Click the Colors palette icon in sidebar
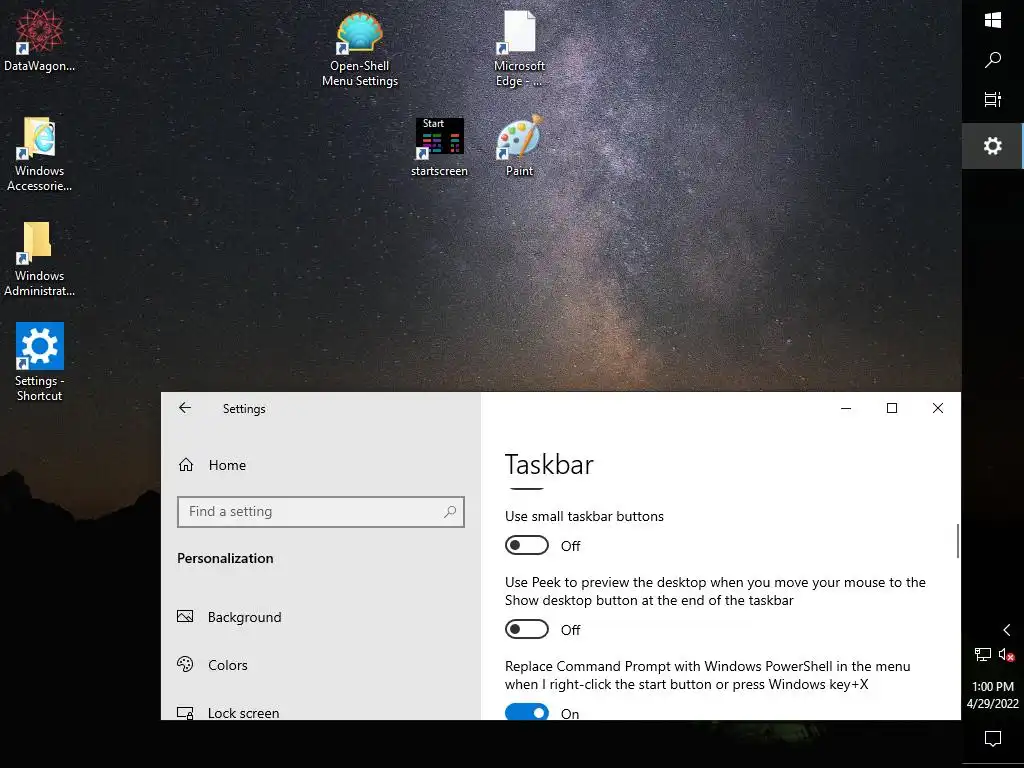The height and width of the screenshot is (768, 1024). [185, 664]
